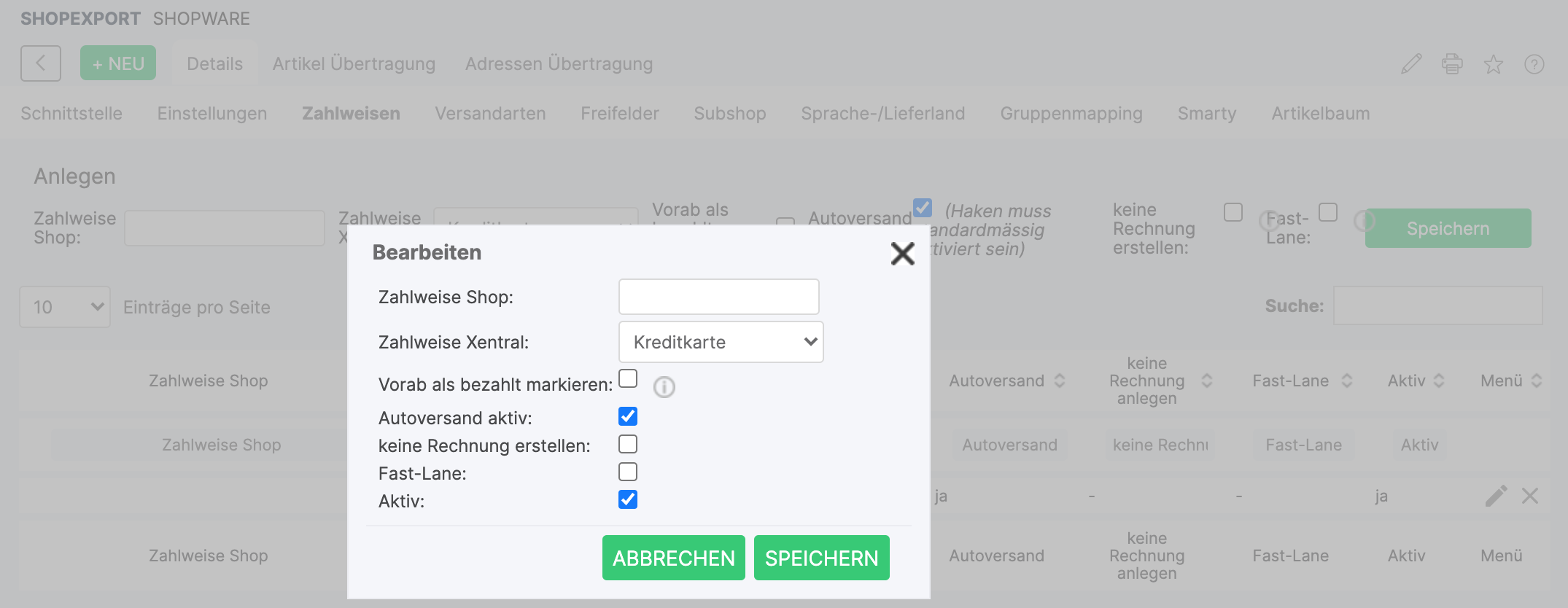Switch to Versandarten tab
Image resolution: width=1568 pixels, height=608 pixels.
click(x=490, y=114)
